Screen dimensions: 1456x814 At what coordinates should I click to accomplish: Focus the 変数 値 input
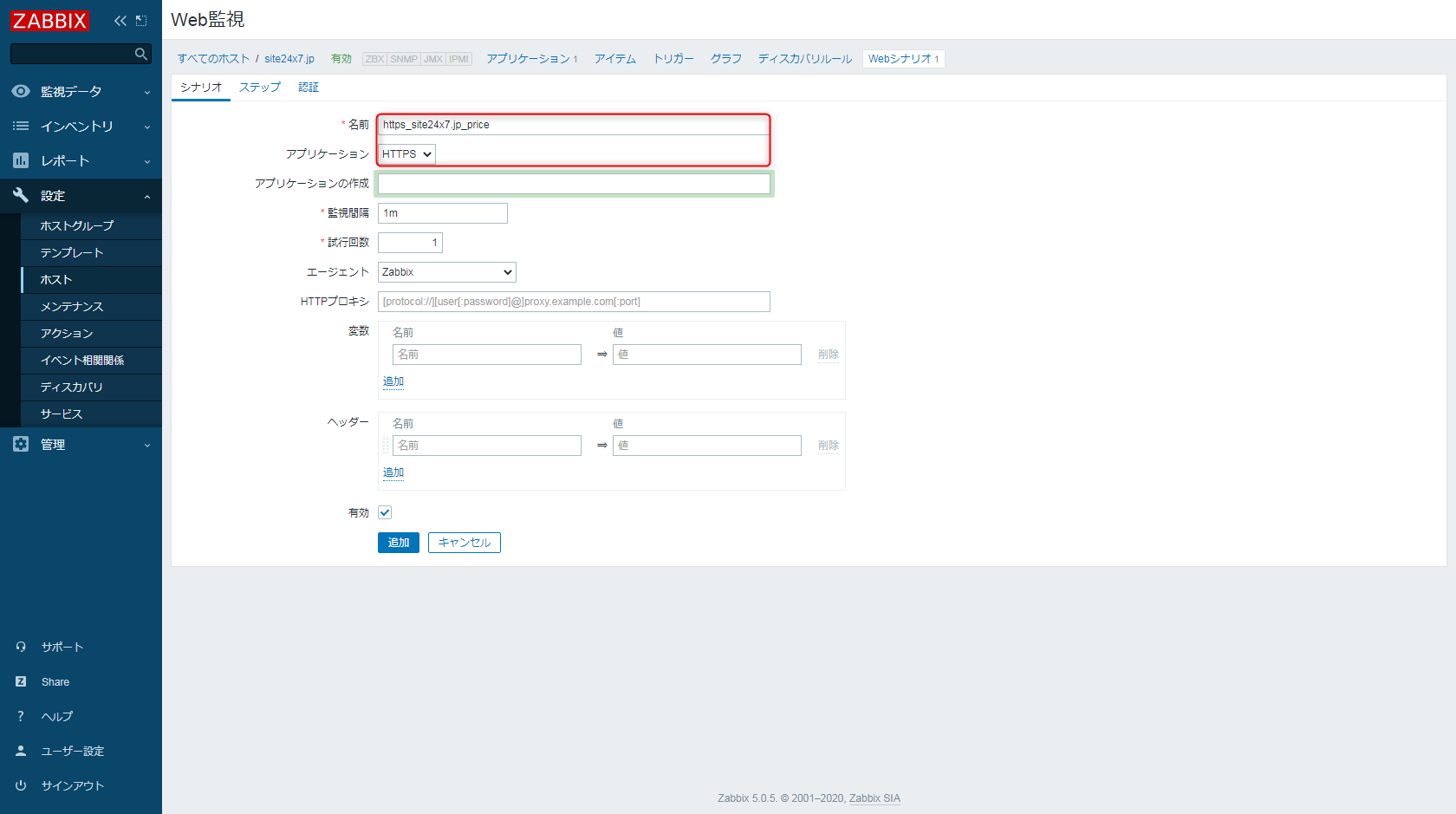(x=707, y=355)
